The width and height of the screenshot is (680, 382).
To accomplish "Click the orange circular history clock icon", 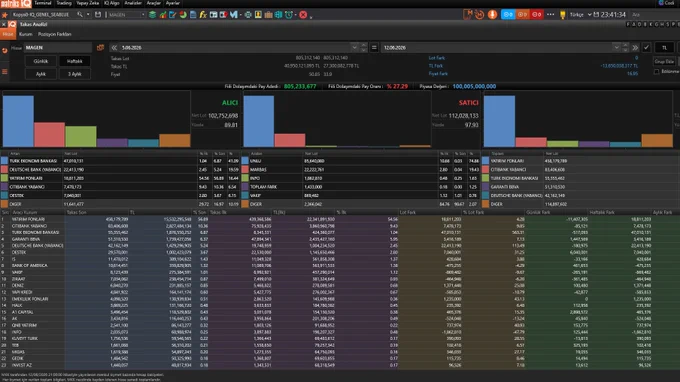I will click(479, 14).
